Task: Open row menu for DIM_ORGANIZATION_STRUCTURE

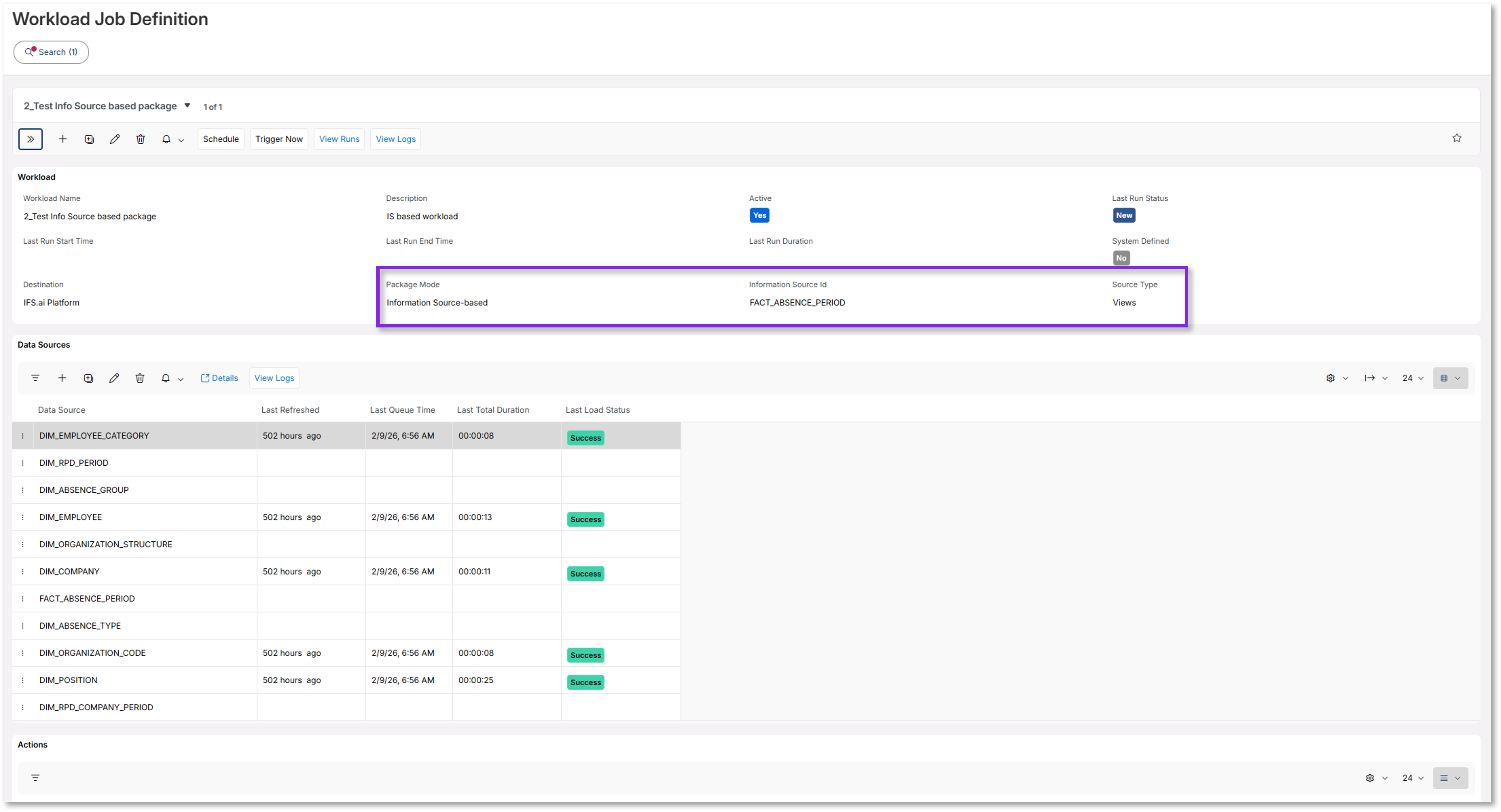Action: point(23,545)
